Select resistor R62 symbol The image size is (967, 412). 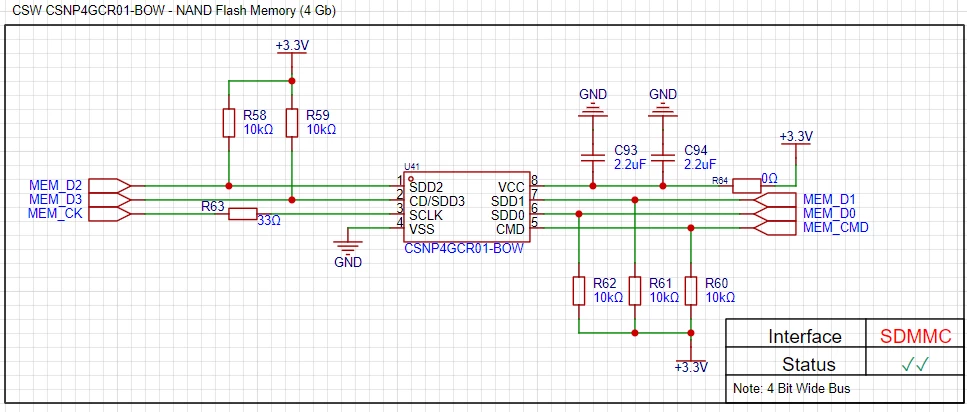click(x=578, y=290)
